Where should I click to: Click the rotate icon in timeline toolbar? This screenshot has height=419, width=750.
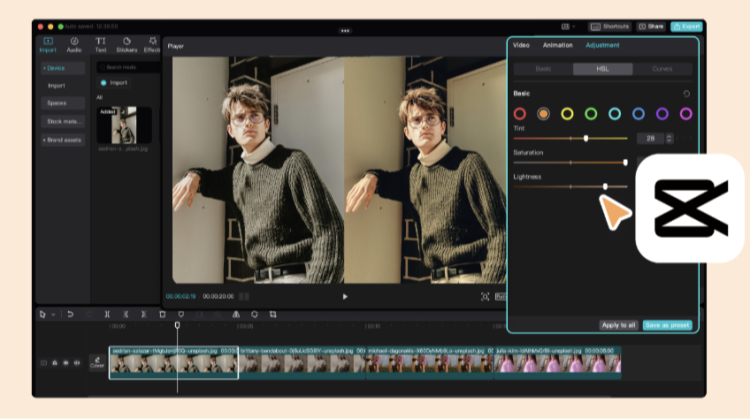point(254,314)
